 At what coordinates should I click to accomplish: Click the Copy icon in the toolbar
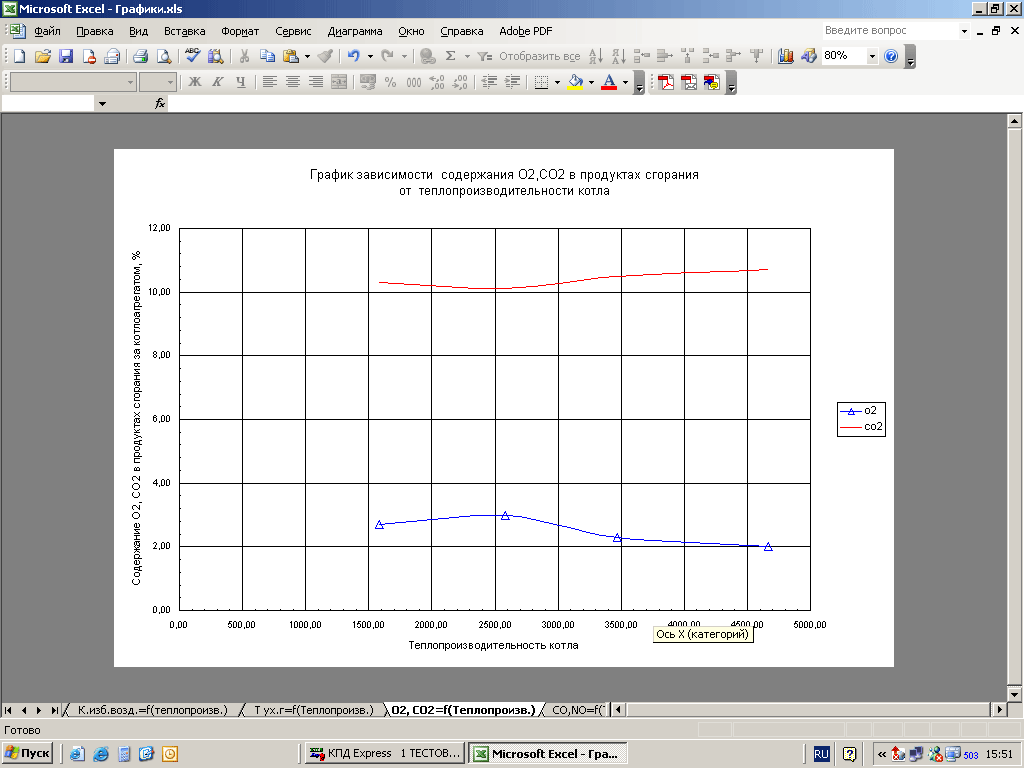pyautogui.click(x=267, y=56)
